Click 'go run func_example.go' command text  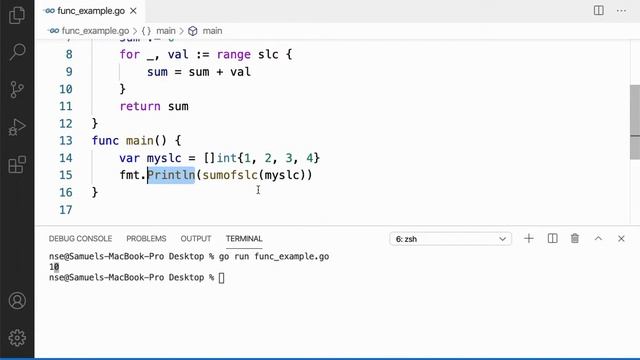[274, 257]
